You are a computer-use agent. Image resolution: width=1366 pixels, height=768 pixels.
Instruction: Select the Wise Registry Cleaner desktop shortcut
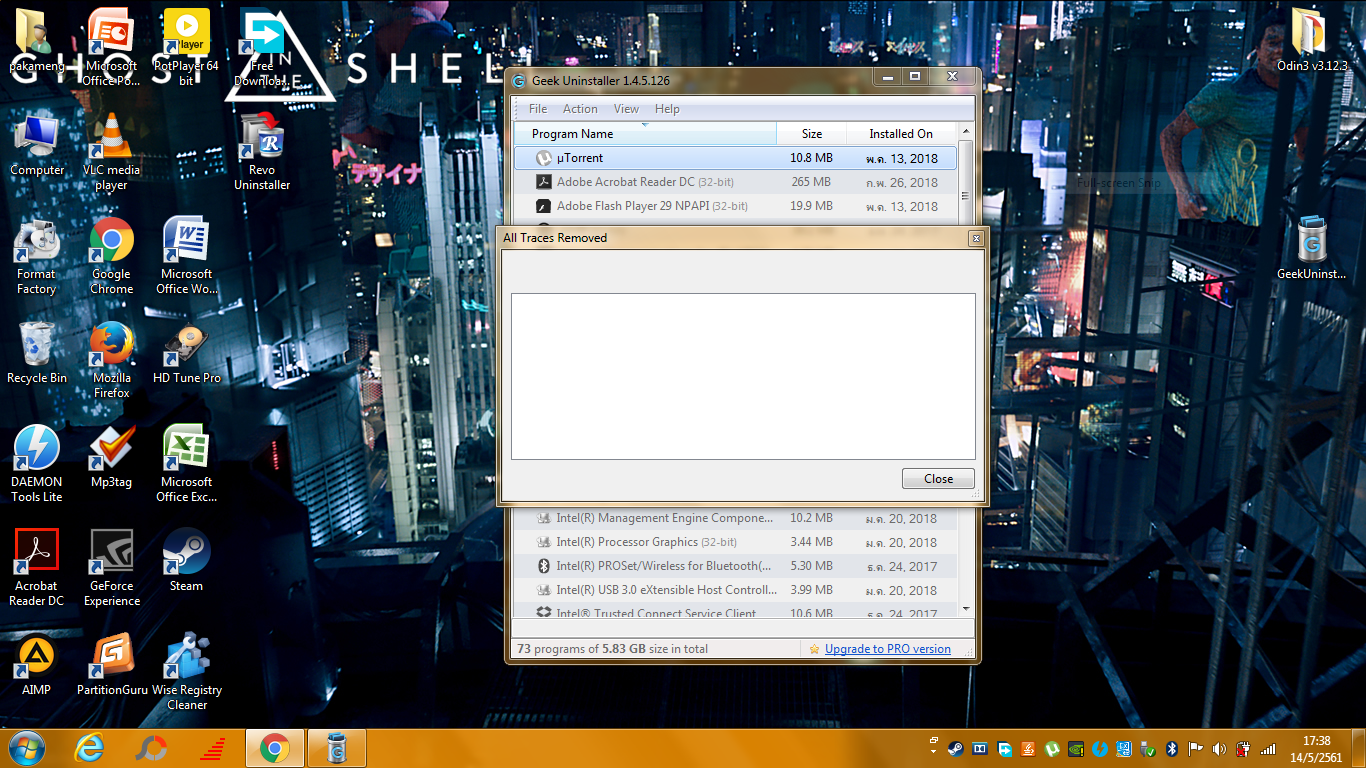tap(186, 672)
